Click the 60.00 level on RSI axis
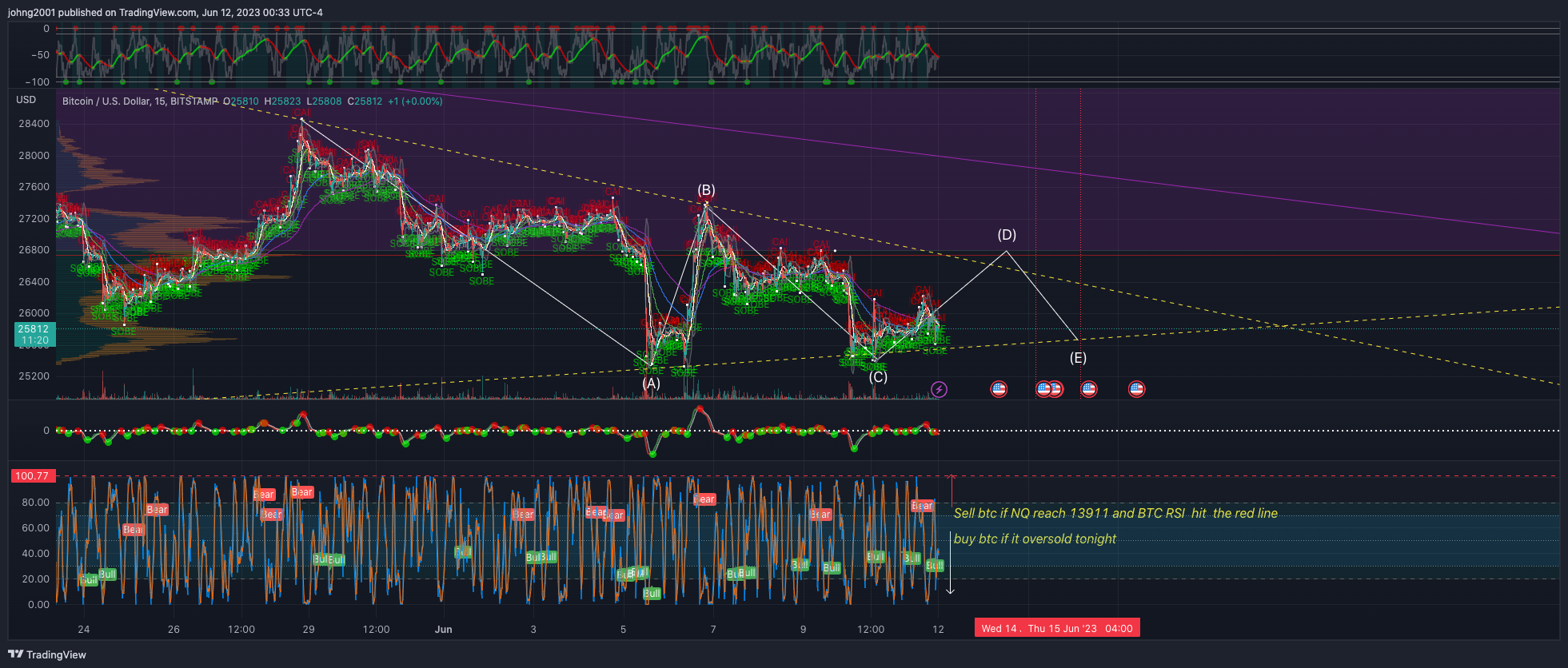Image resolution: width=1568 pixels, height=668 pixels. tap(35, 528)
